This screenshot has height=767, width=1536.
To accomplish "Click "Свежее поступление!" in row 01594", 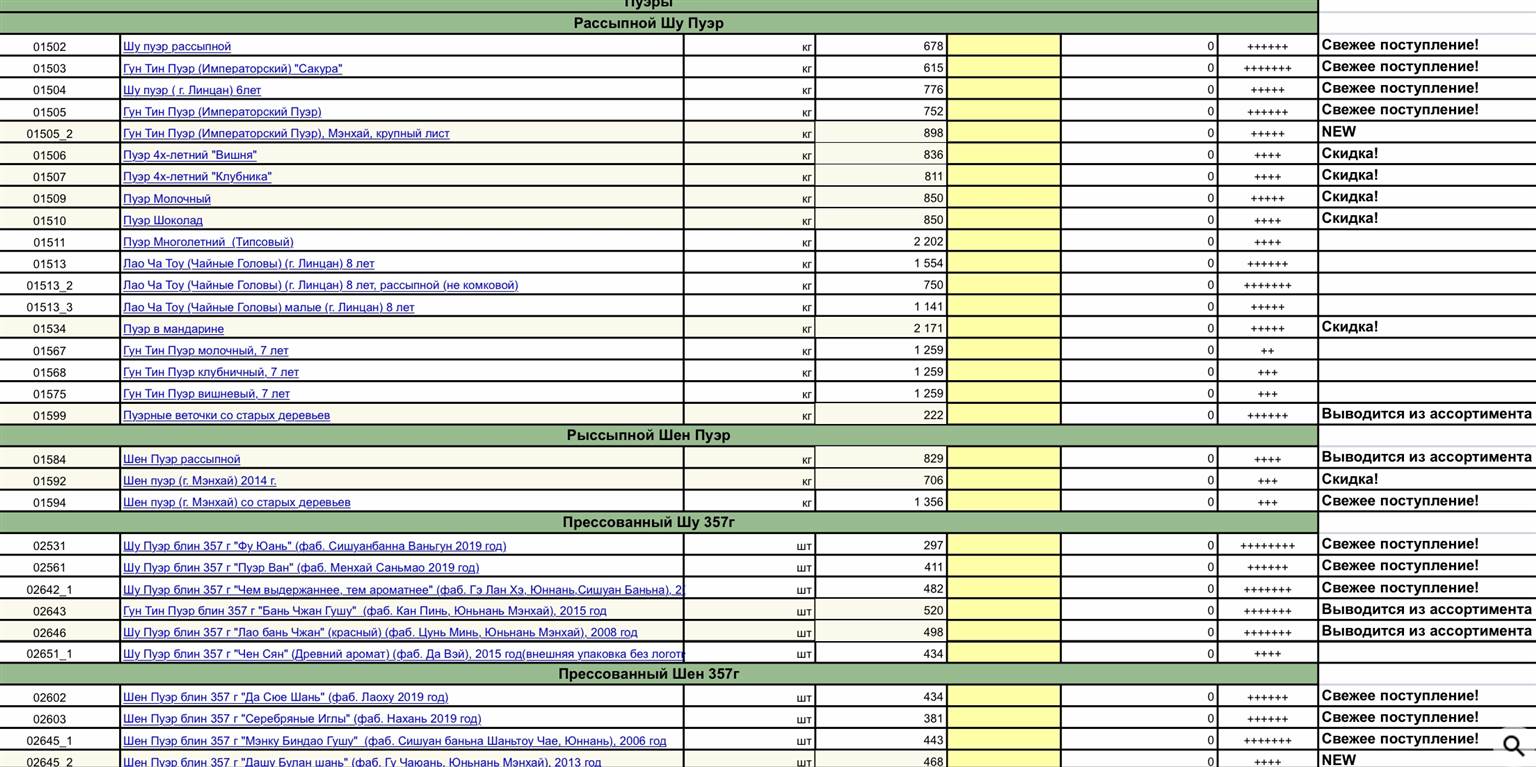I will click(1400, 501).
